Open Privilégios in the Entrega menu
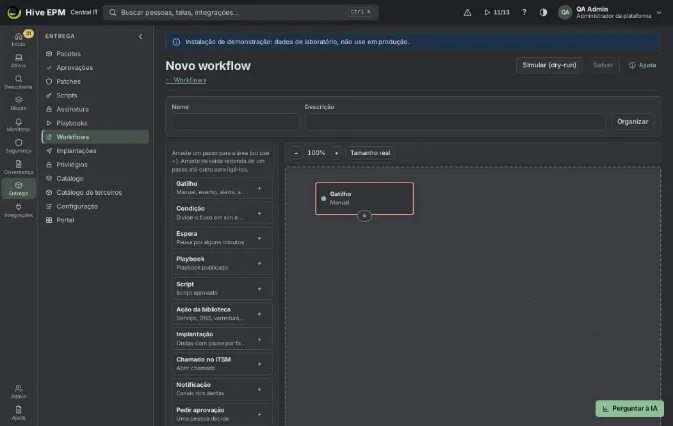This screenshot has height=426, width=673. pyautogui.click(x=95, y=165)
